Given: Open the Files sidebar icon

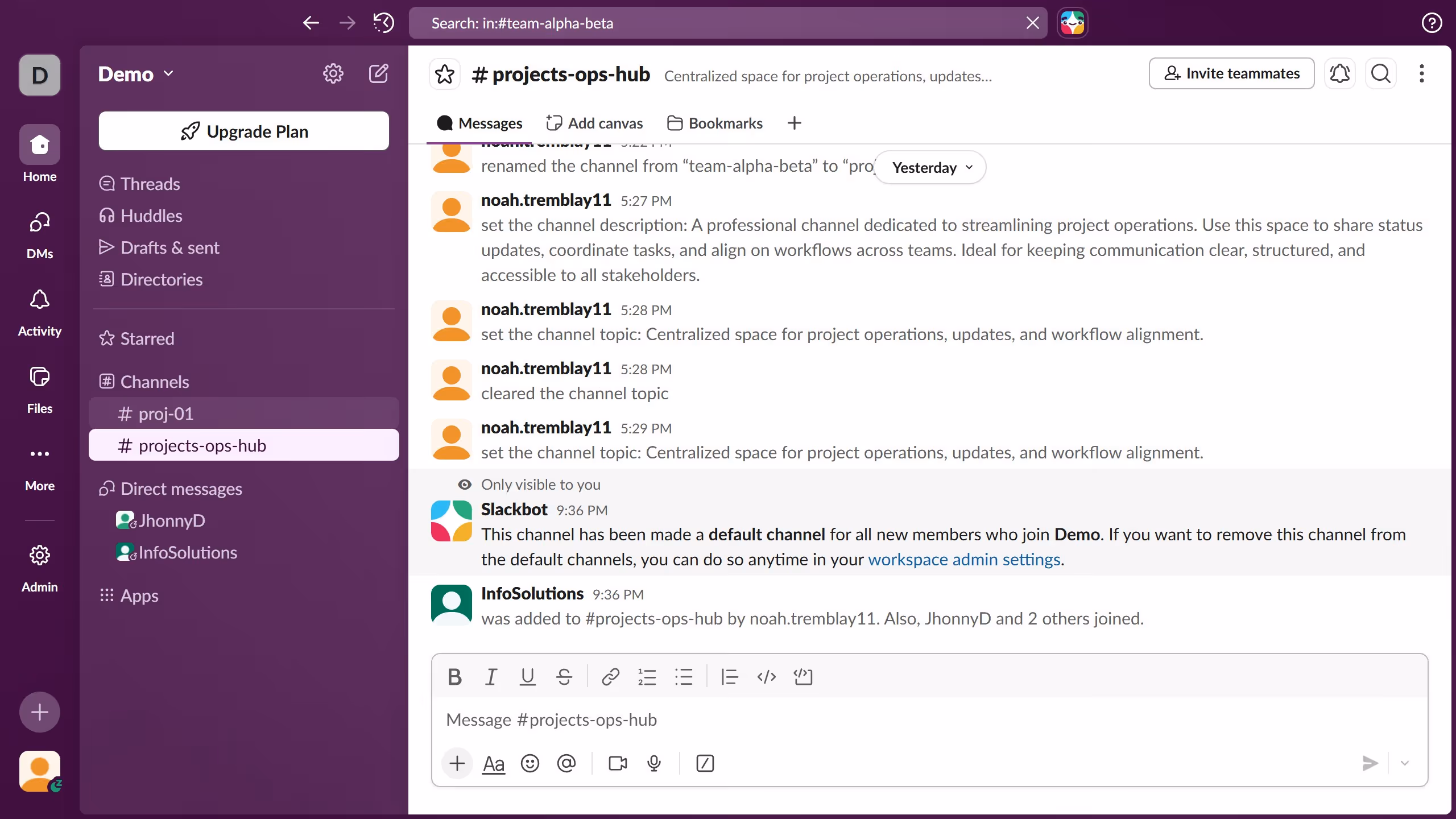Looking at the screenshot, I should (x=40, y=390).
